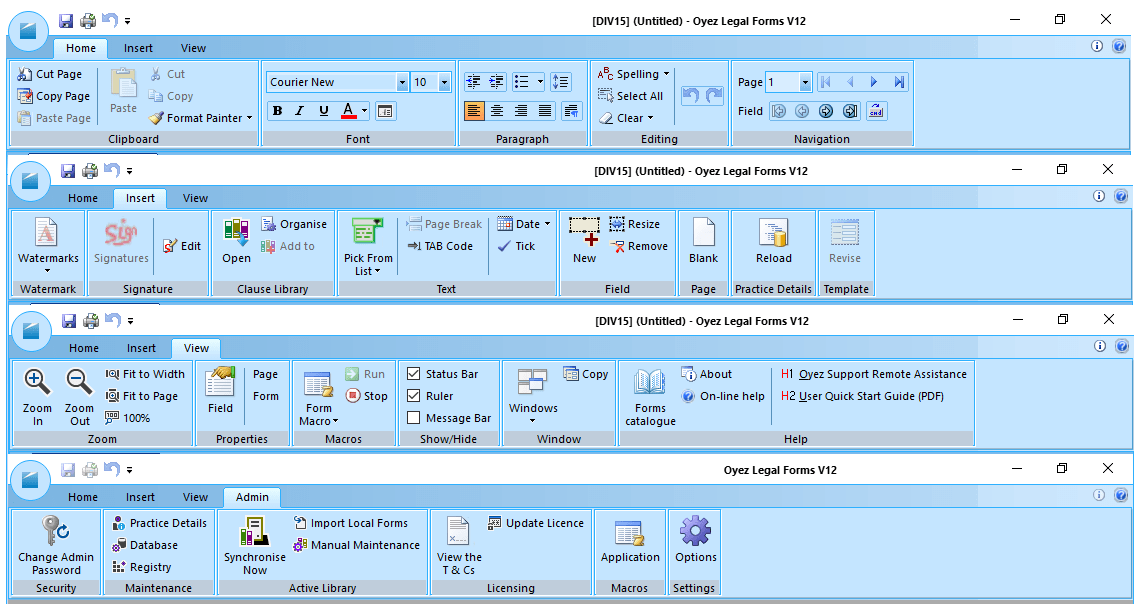Click On-line help

click(x=723, y=396)
